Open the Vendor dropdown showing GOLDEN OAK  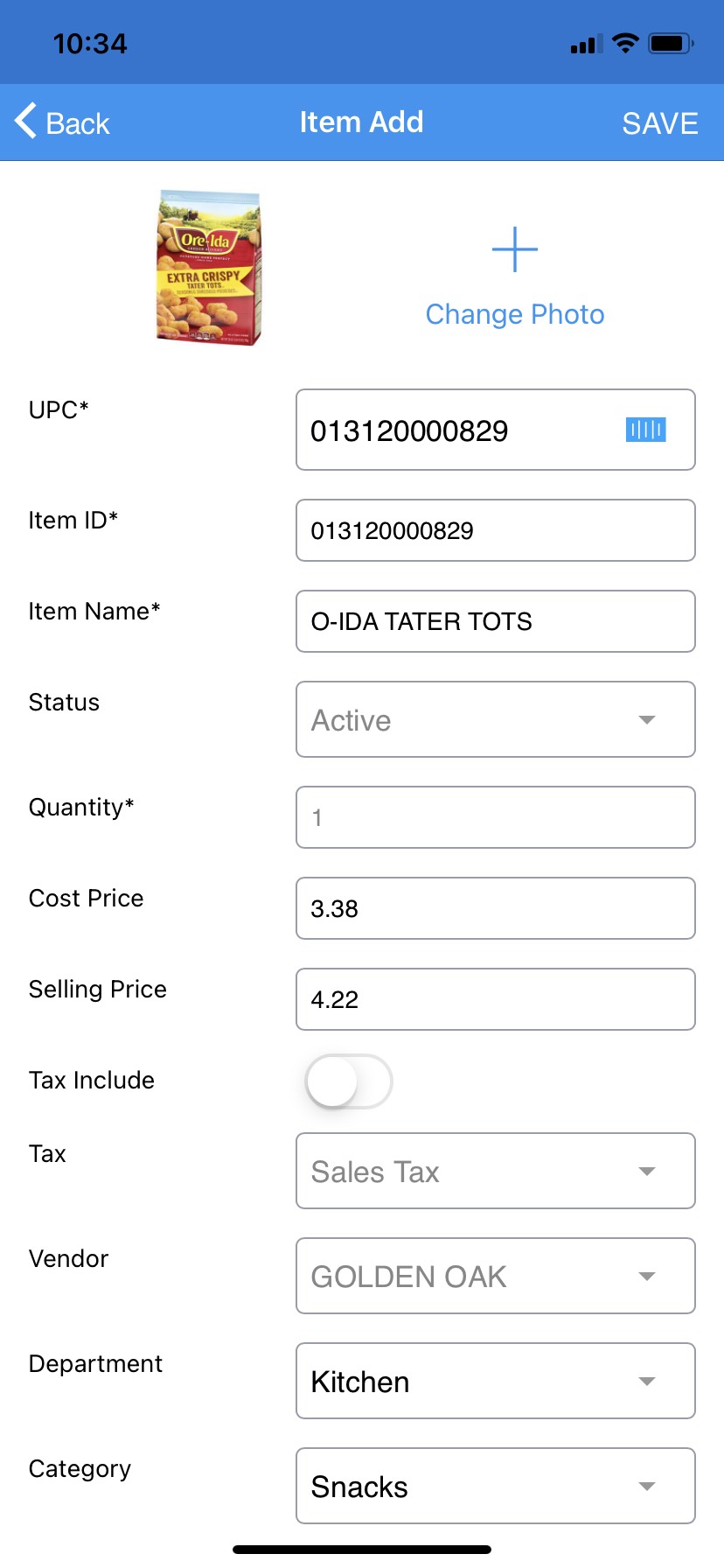tap(495, 1276)
